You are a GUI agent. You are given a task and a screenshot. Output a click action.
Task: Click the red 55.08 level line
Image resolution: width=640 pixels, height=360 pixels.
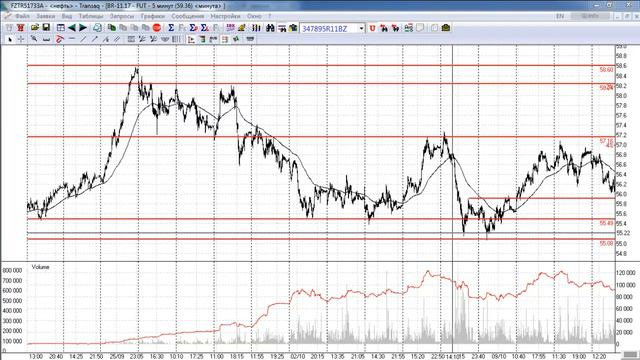pos(321,239)
